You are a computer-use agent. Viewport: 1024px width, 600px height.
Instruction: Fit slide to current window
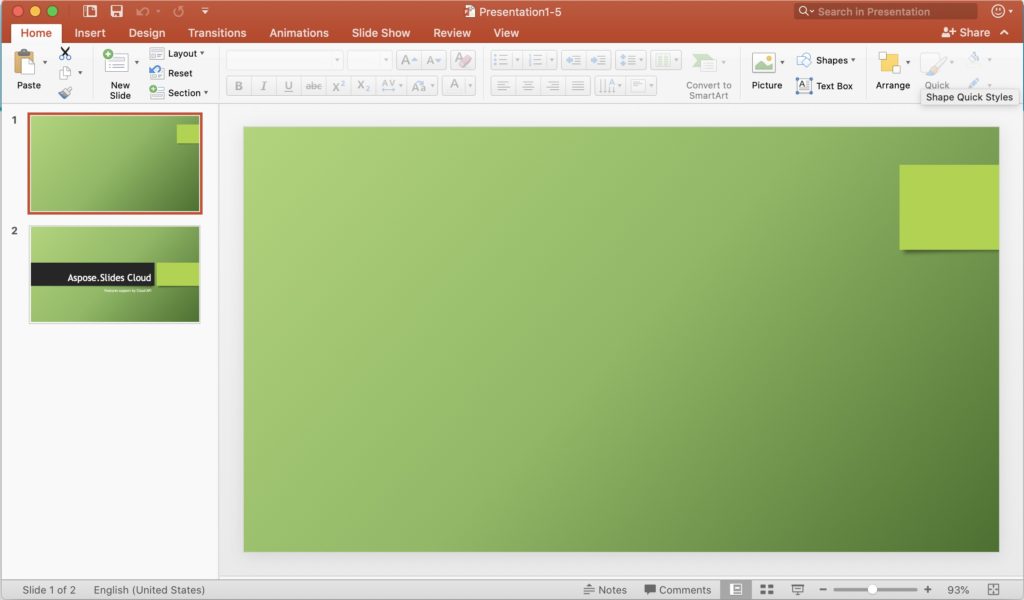click(x=993, y=590)
